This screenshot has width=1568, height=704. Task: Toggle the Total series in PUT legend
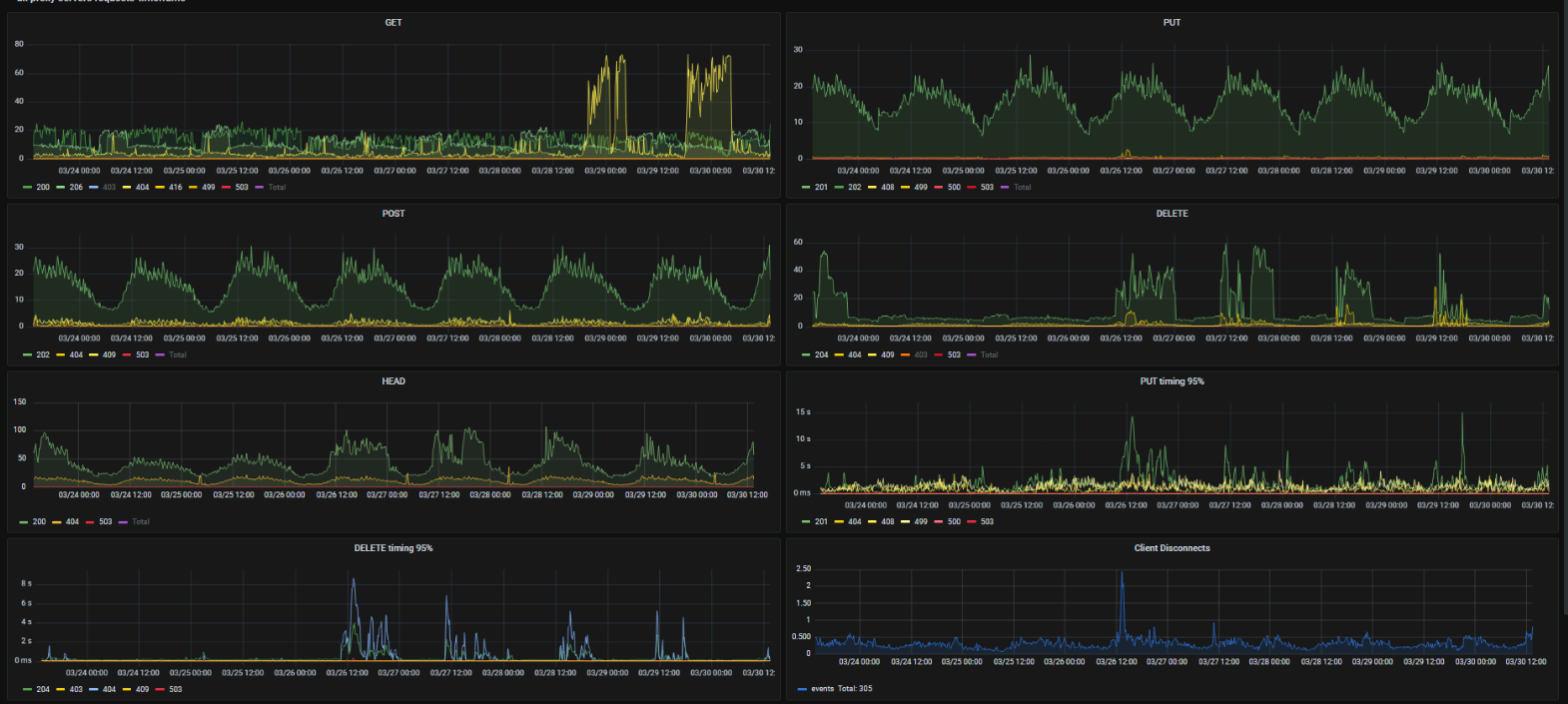tap(1023, 187)
